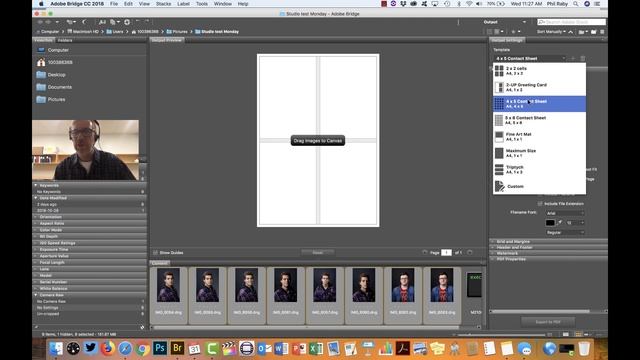Click Users in breadcrumb path
Image resolution: width=640 pixels, height=360 pixels.
115,32
